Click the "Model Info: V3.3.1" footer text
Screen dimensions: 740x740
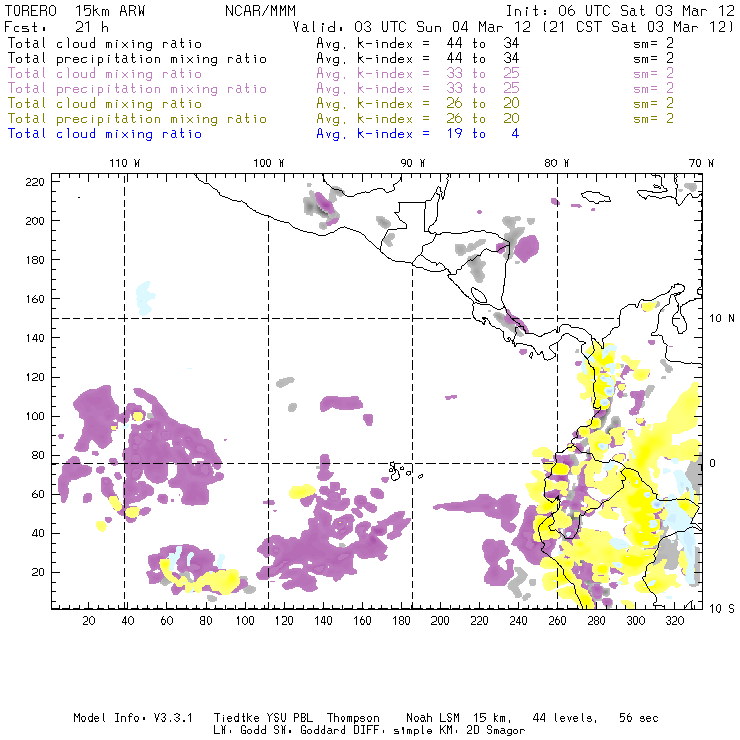tap(133, 718)
